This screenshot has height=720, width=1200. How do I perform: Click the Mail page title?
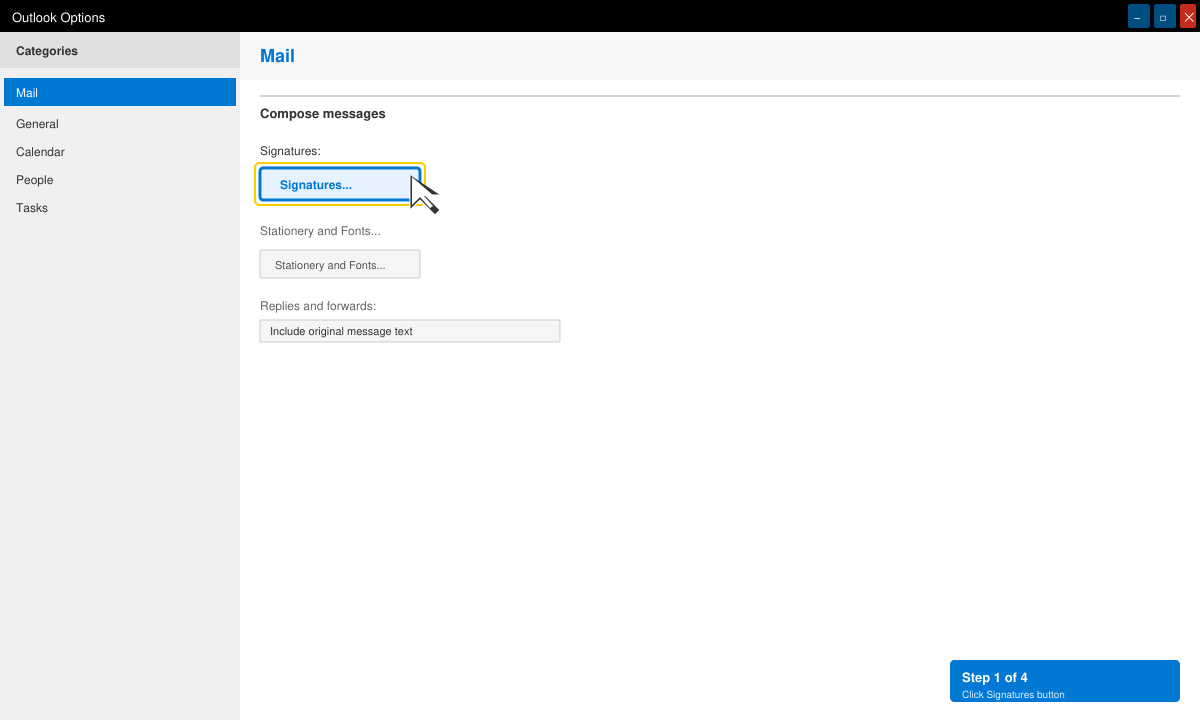tap(277, 56)
